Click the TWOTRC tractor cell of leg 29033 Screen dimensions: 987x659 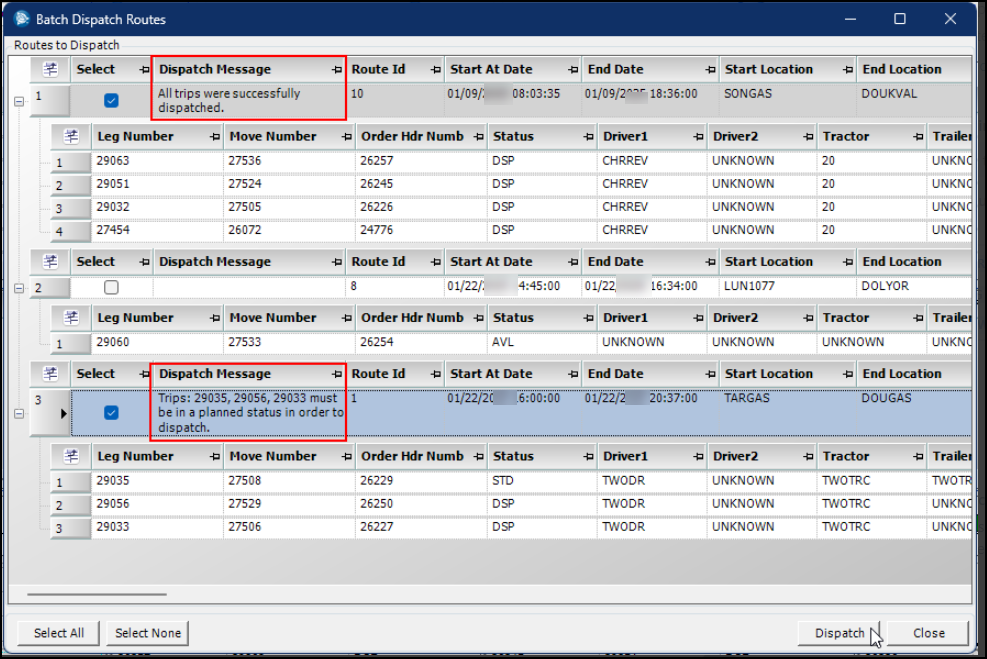click(x=871, y=527)
